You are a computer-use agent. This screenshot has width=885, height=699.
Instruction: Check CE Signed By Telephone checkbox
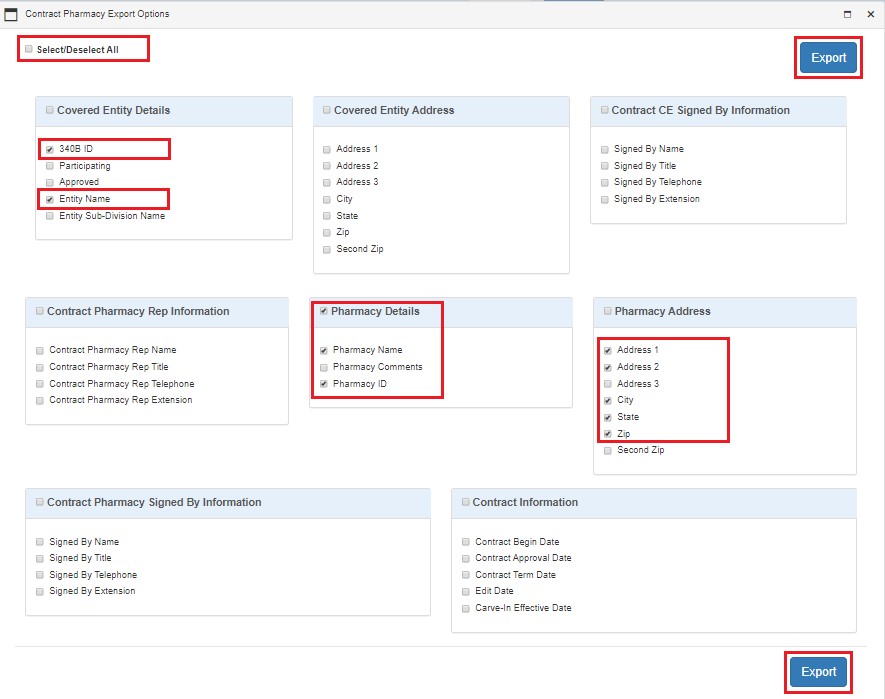click(604, 182)
